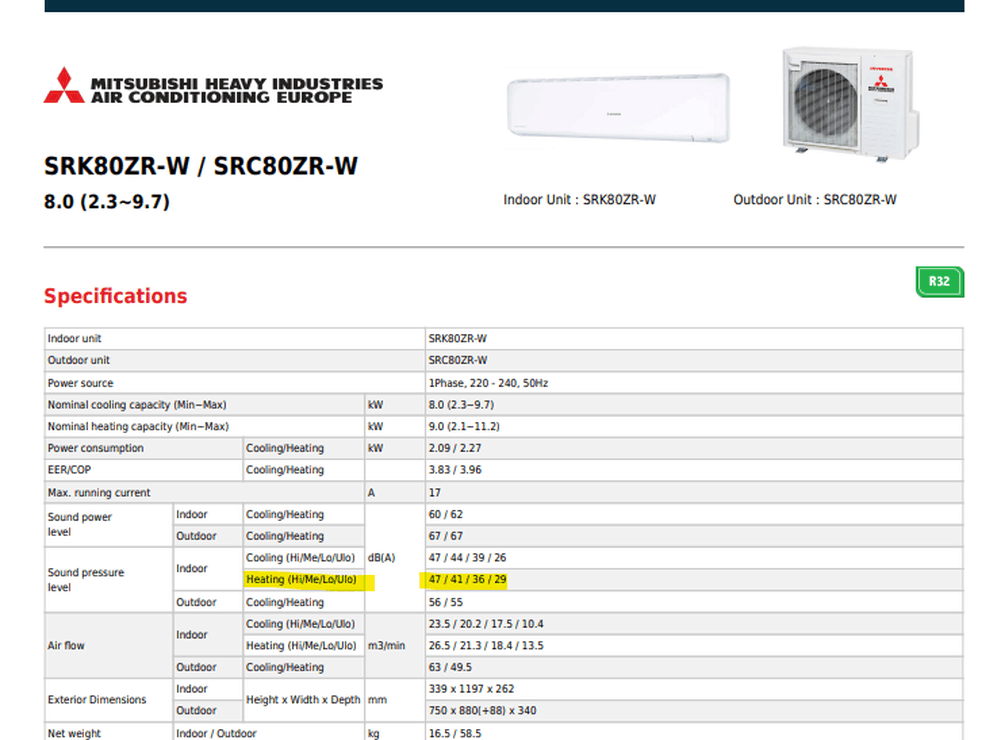Click the "47 / 41 / 36 / 29" heating sound pressure value
This screenshot has height=740, width=1001.
467,580
